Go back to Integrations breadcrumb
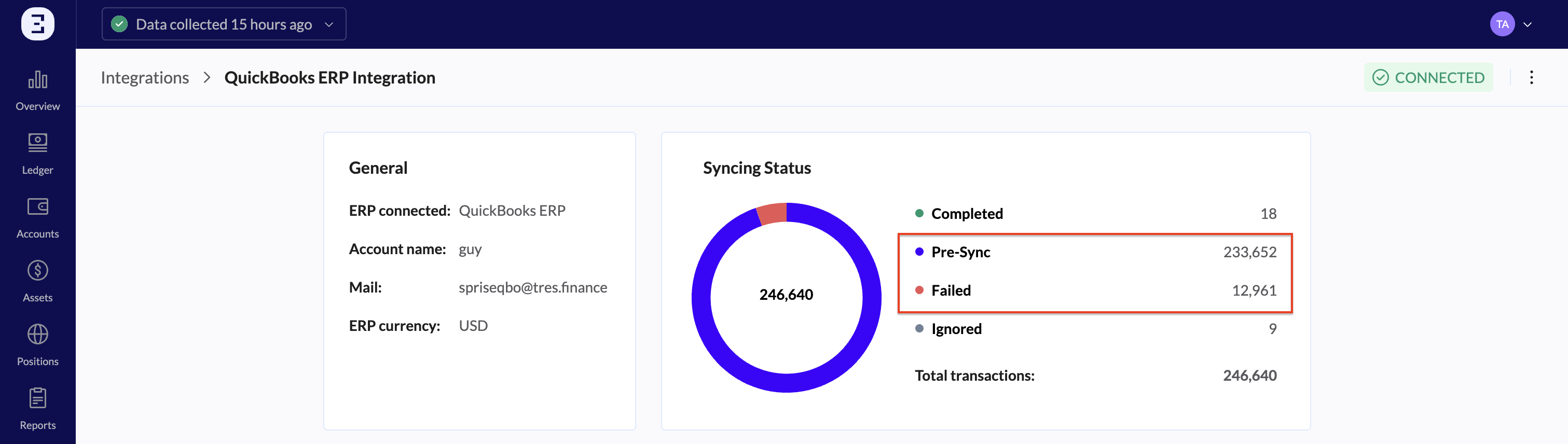Viewport: 1568px width, 444px height. pos(145,78)
